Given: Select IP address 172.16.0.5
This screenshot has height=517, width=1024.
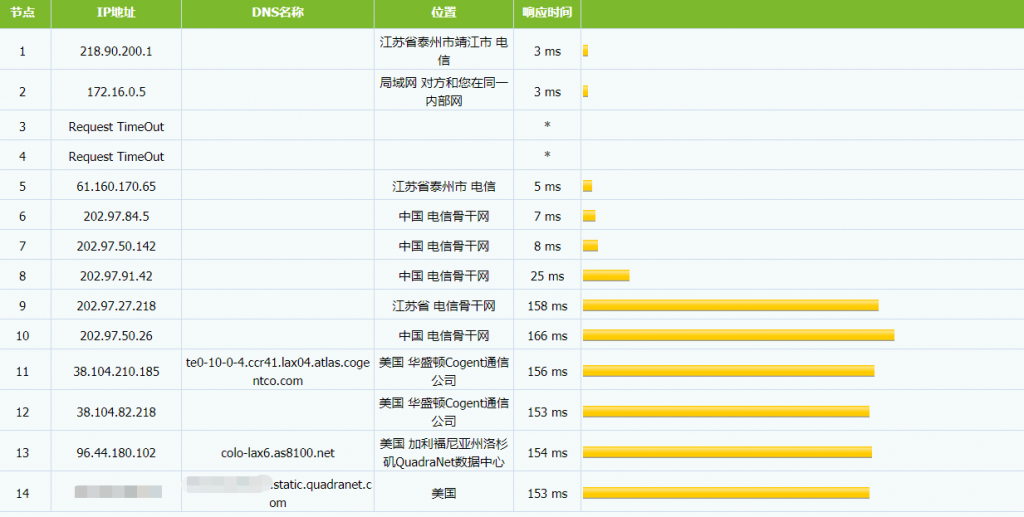Looking at the screenshot, I should (116, 92).
